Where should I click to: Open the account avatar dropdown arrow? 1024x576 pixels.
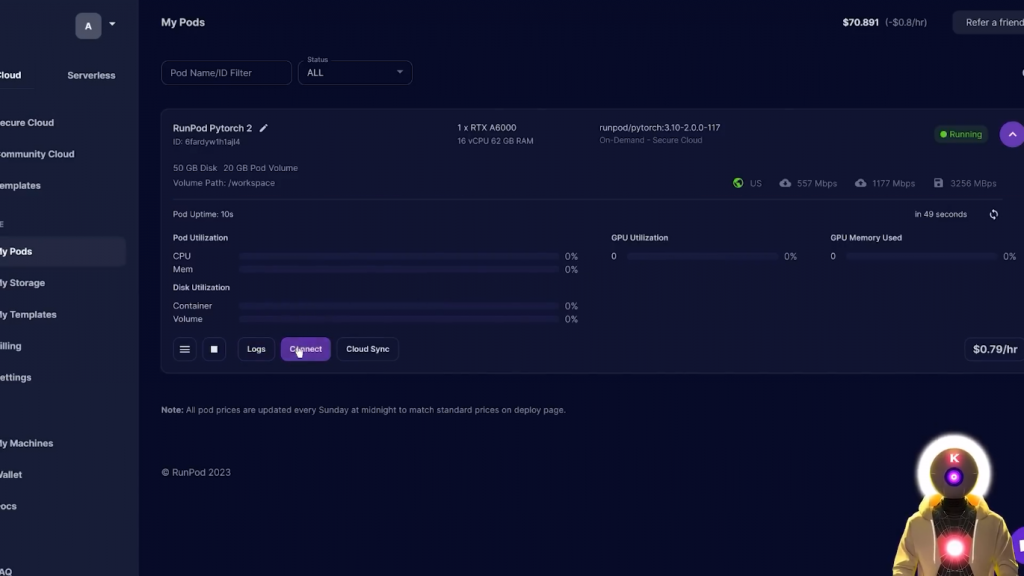point(112,24)
